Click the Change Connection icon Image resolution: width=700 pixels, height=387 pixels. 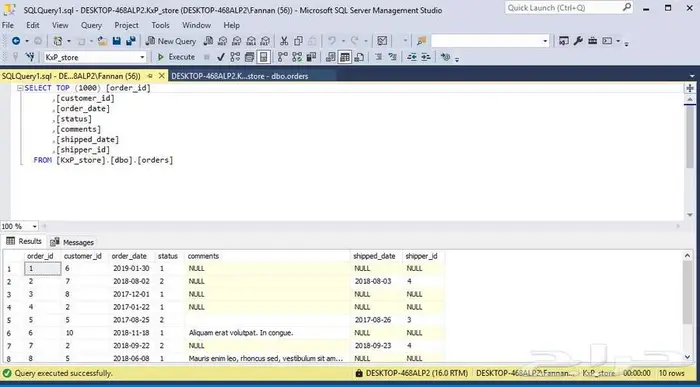coord(30,57)
